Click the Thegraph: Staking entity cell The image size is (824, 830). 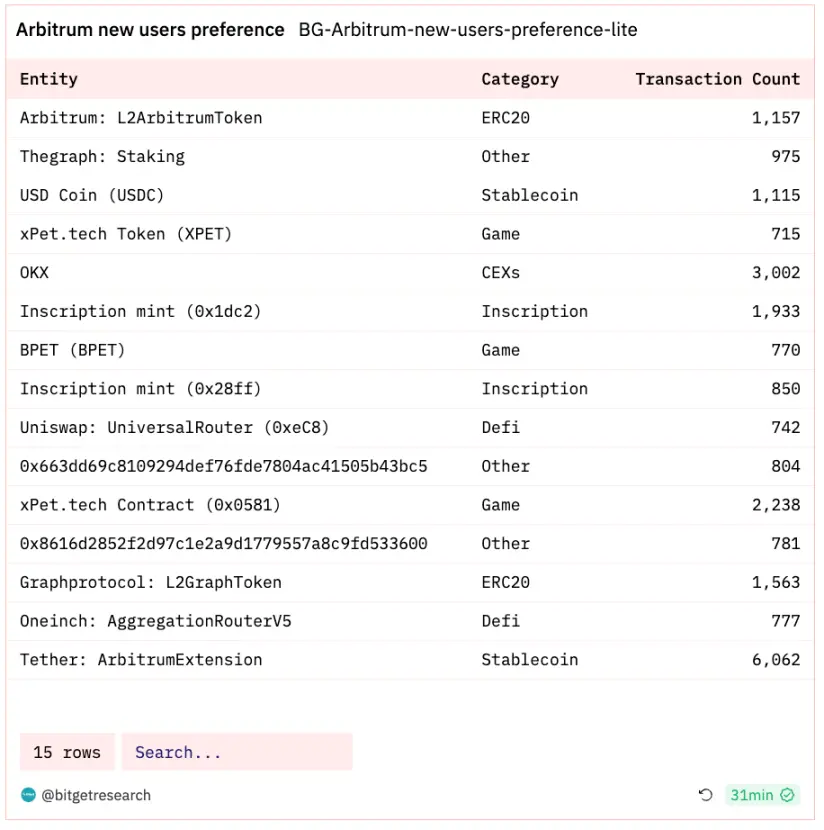(102, 156)
